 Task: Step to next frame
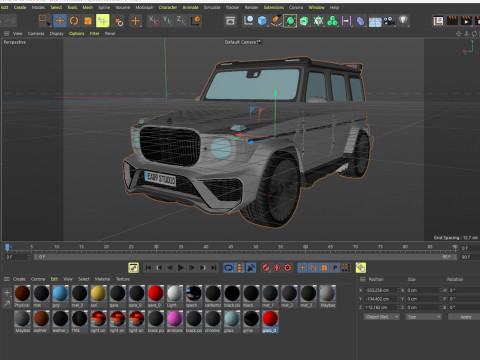pos(192,267)
